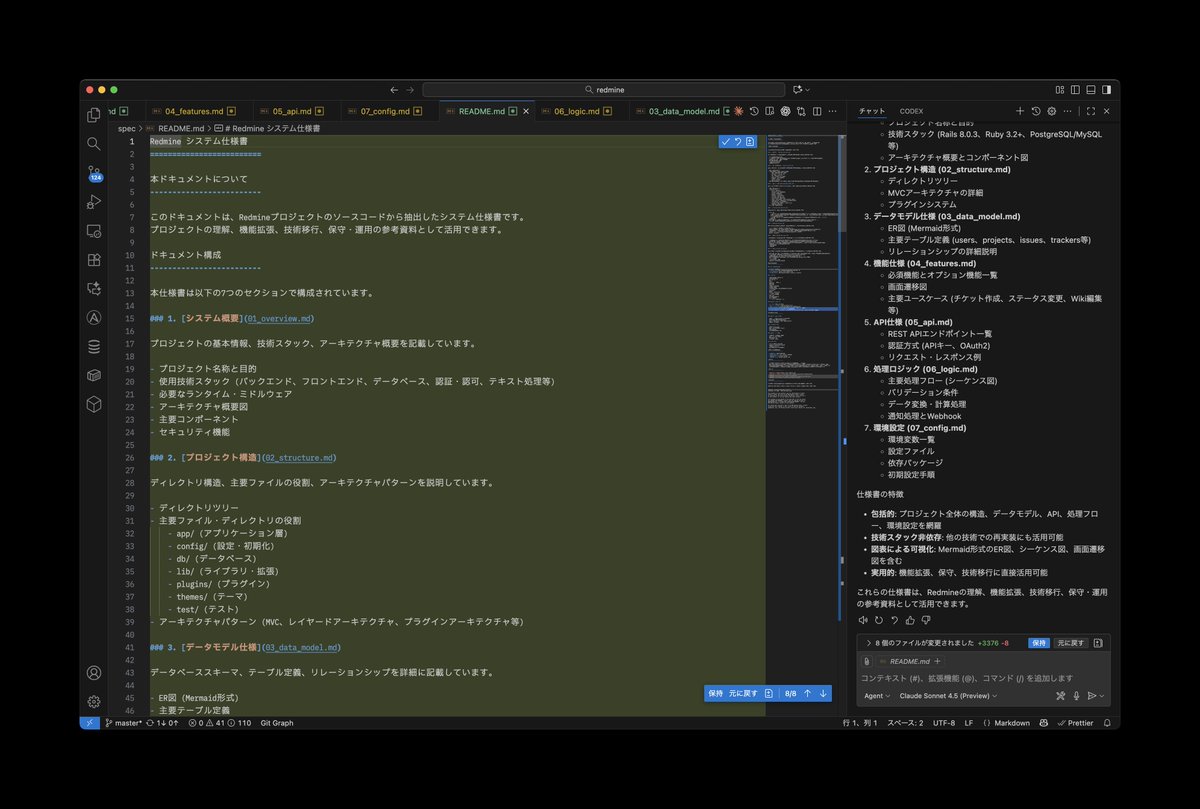
Task: Read aloud the chat response
Action: [x=863, y=620]
